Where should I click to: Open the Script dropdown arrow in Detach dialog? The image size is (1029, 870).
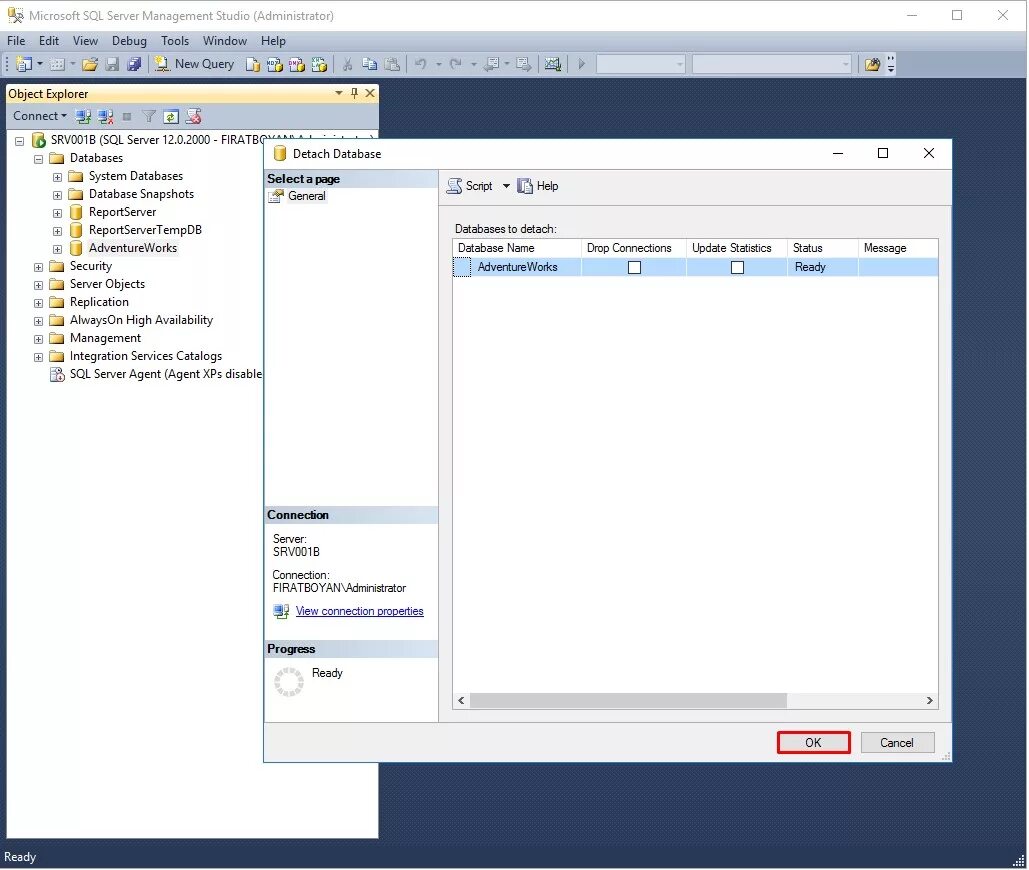tap(506, 186)
